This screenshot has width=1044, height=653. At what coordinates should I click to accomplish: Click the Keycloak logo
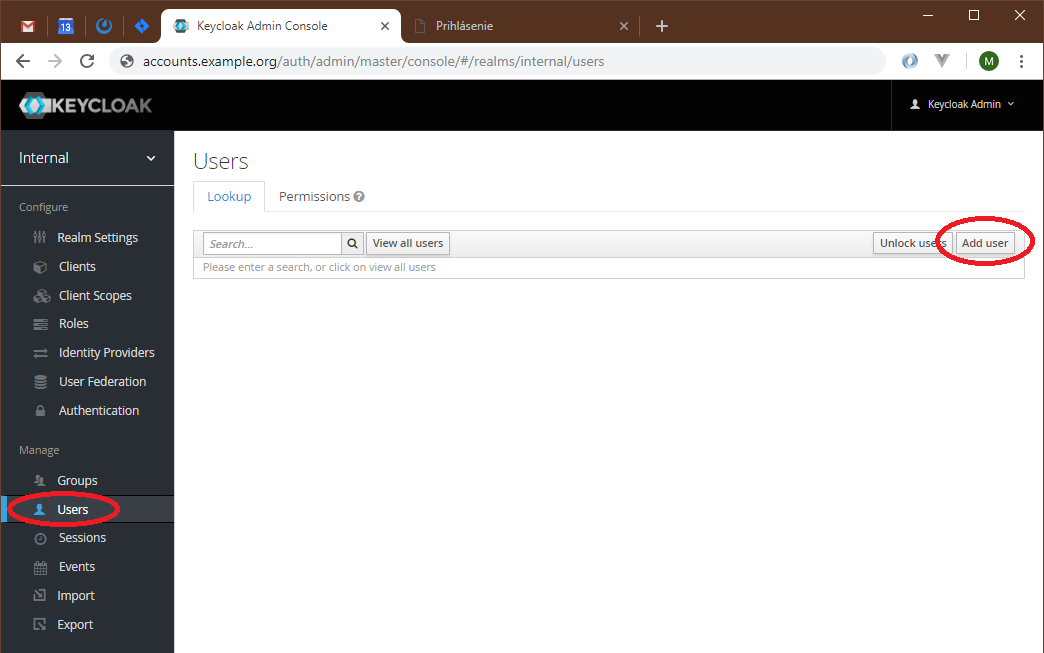click(x=86, y=105)
